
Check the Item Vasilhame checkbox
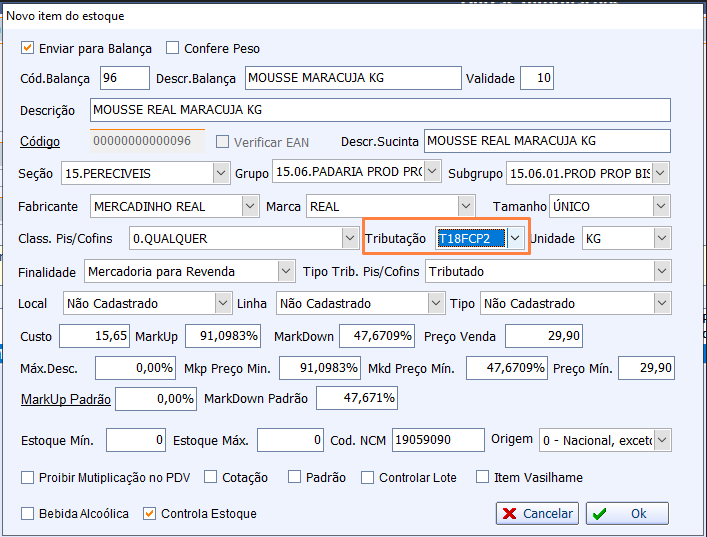point(483,477)
